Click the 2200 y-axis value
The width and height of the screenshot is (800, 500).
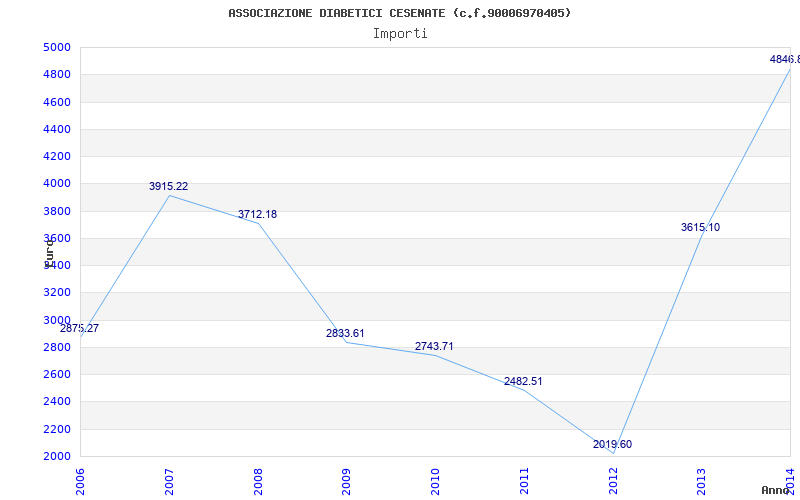(x=56, y=429)
